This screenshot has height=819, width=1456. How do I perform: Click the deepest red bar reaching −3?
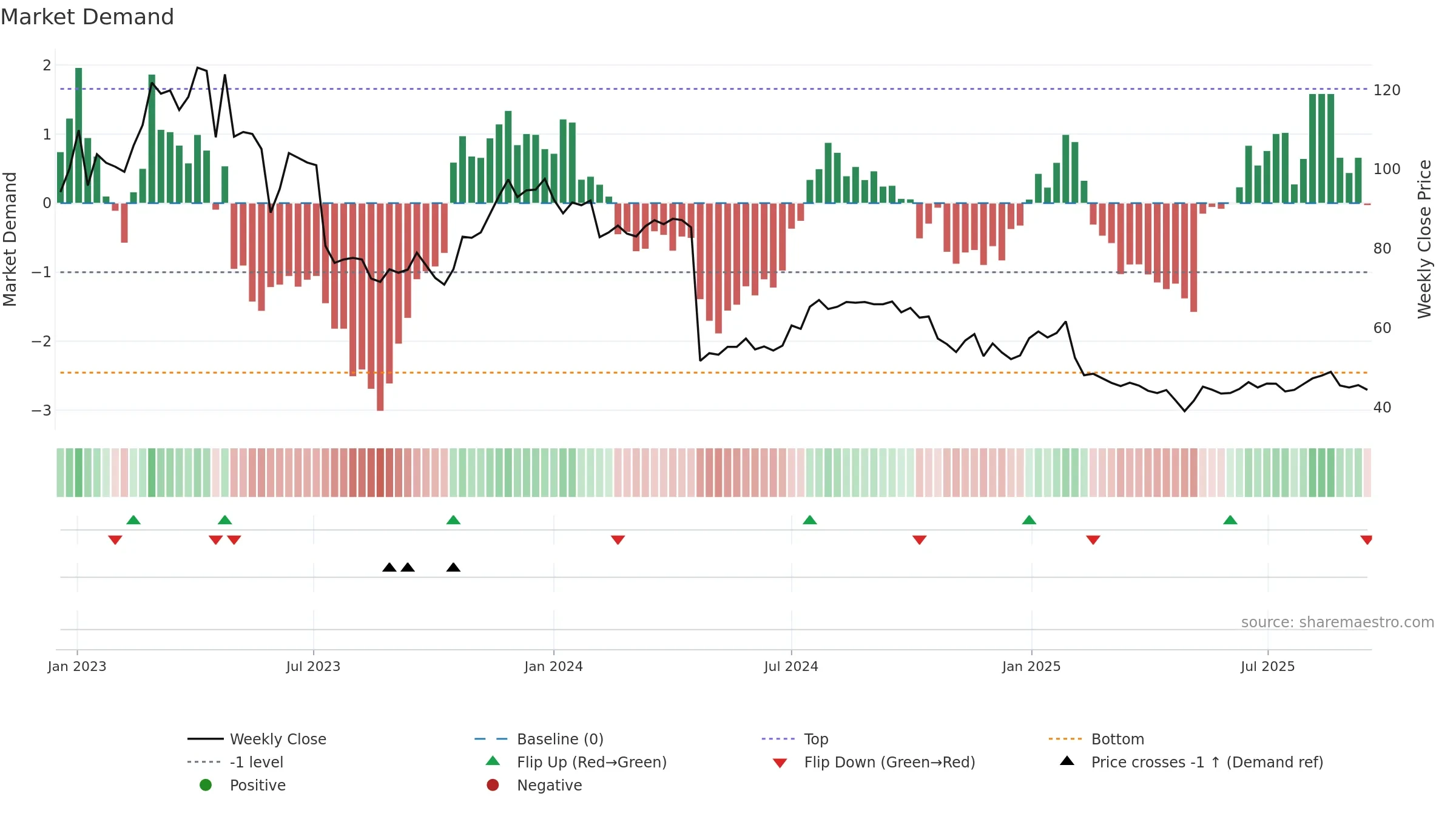[380, 307]
